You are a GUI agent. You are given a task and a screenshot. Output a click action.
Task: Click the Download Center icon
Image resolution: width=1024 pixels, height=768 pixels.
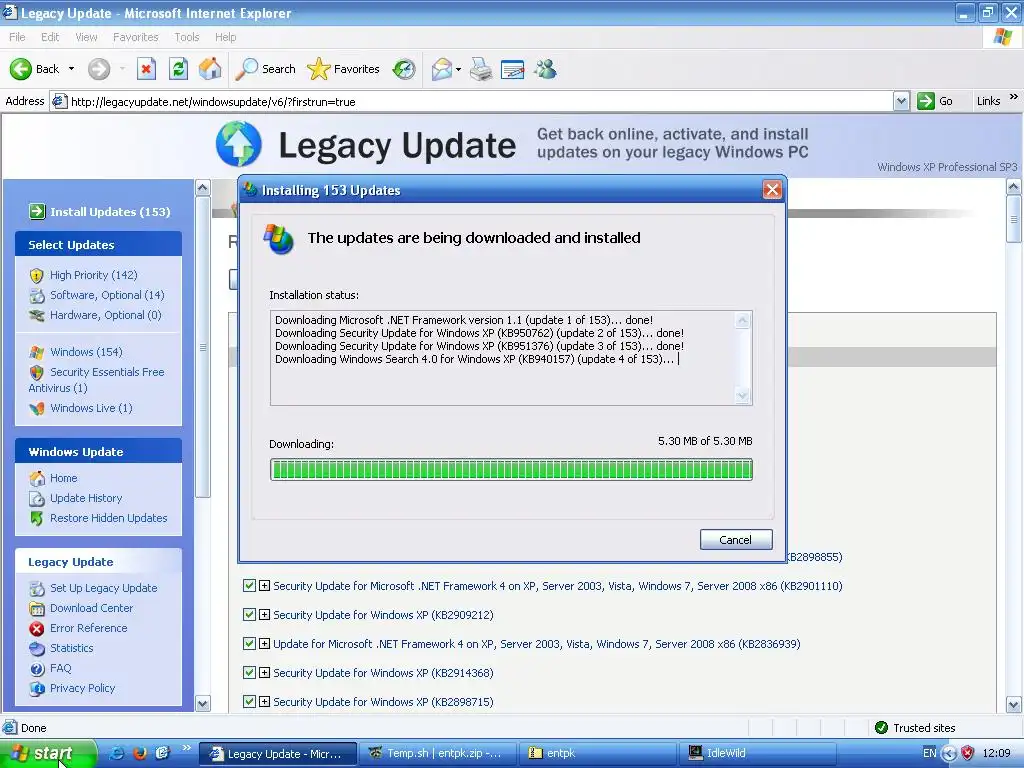tap(37, 609)
